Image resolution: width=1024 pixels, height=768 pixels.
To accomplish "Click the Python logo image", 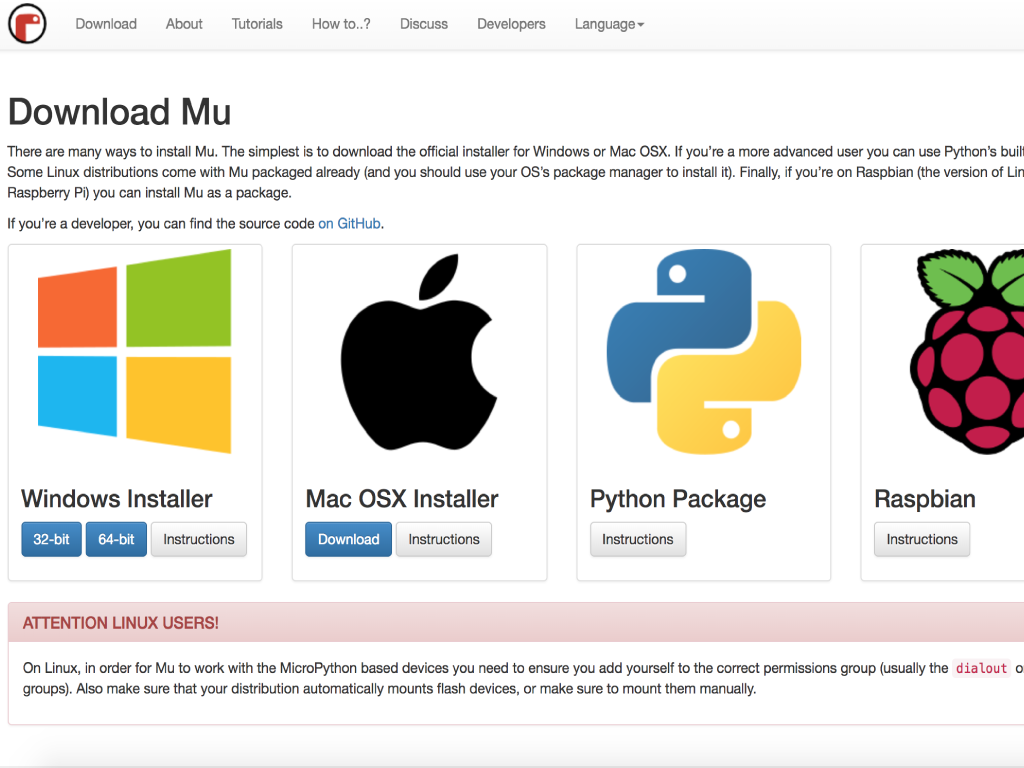I will click(703, 351).
